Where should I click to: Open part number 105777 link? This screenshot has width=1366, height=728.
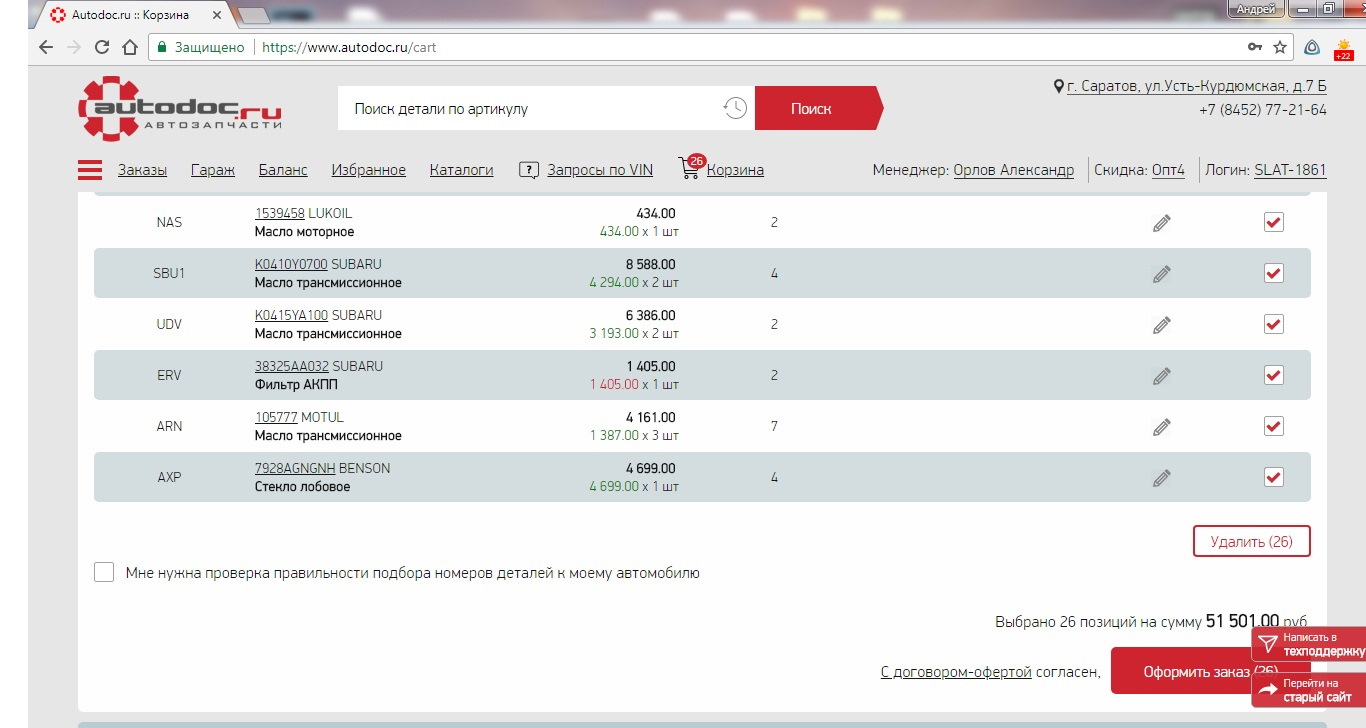tap(276, 417)
